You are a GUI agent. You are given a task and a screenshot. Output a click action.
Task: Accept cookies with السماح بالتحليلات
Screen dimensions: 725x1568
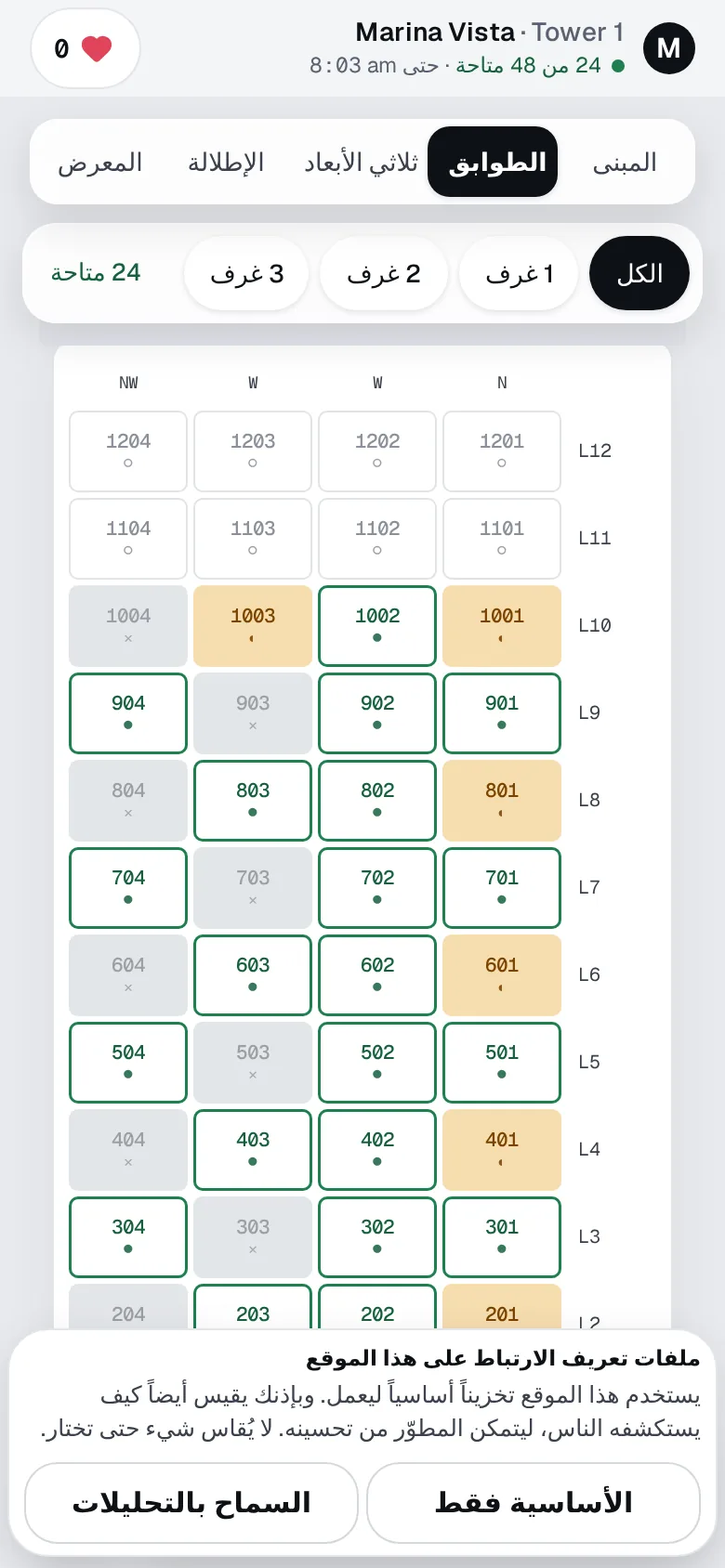191,1502
